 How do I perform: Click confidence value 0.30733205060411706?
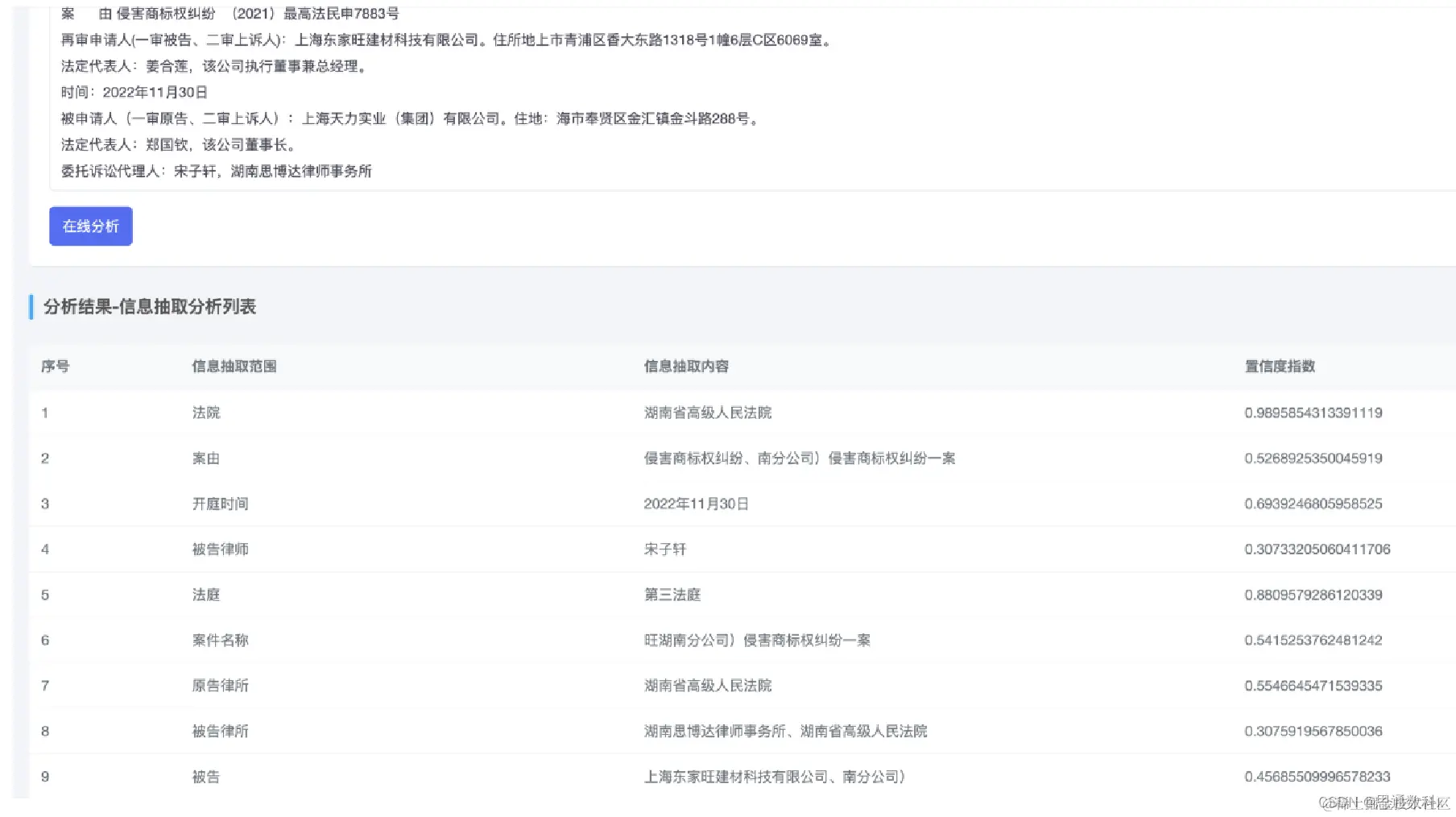click(1317, 550)
